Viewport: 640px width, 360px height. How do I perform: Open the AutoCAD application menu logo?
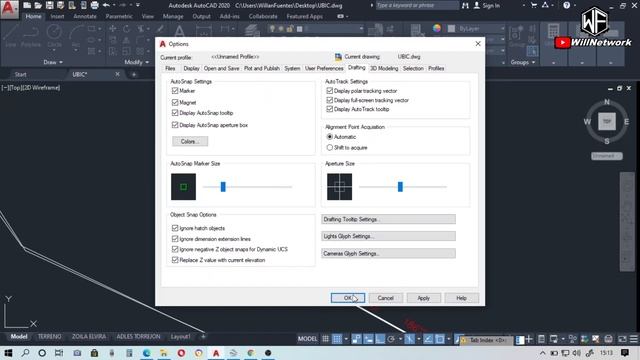coord(9,10)
